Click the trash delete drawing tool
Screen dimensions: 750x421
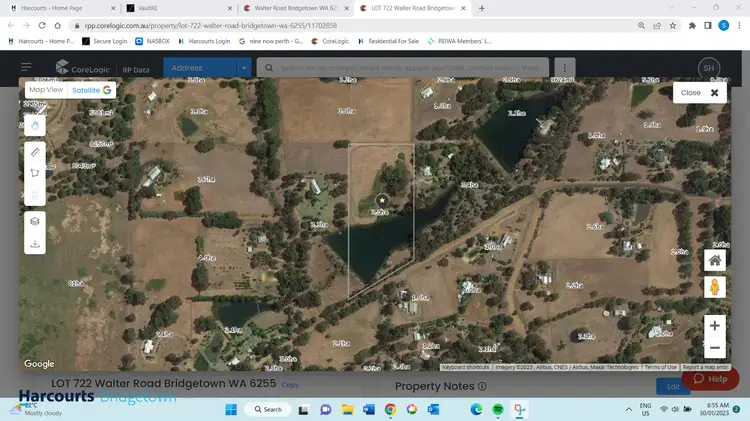35,195
